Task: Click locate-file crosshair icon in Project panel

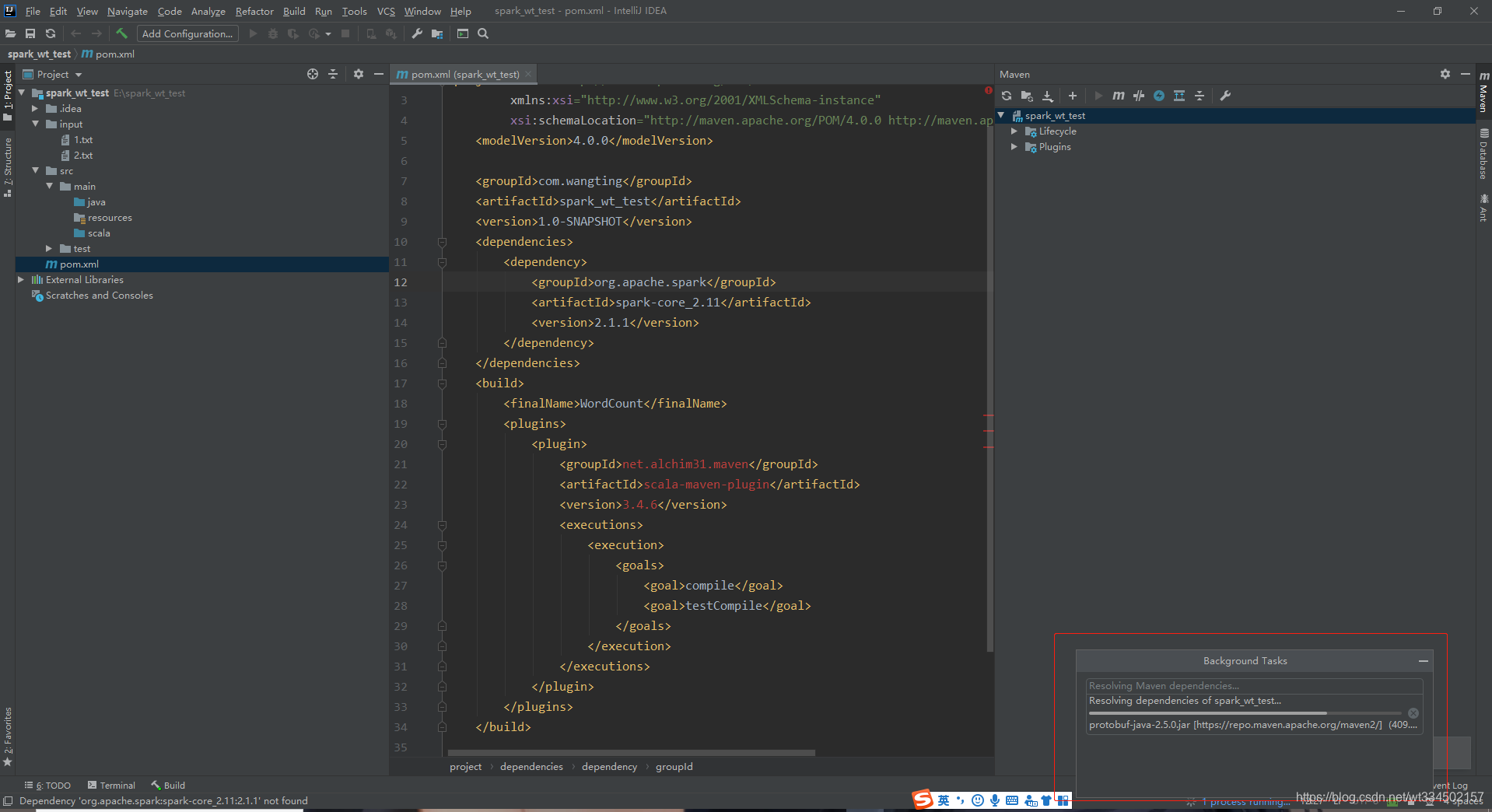Action: pos(313,74)
